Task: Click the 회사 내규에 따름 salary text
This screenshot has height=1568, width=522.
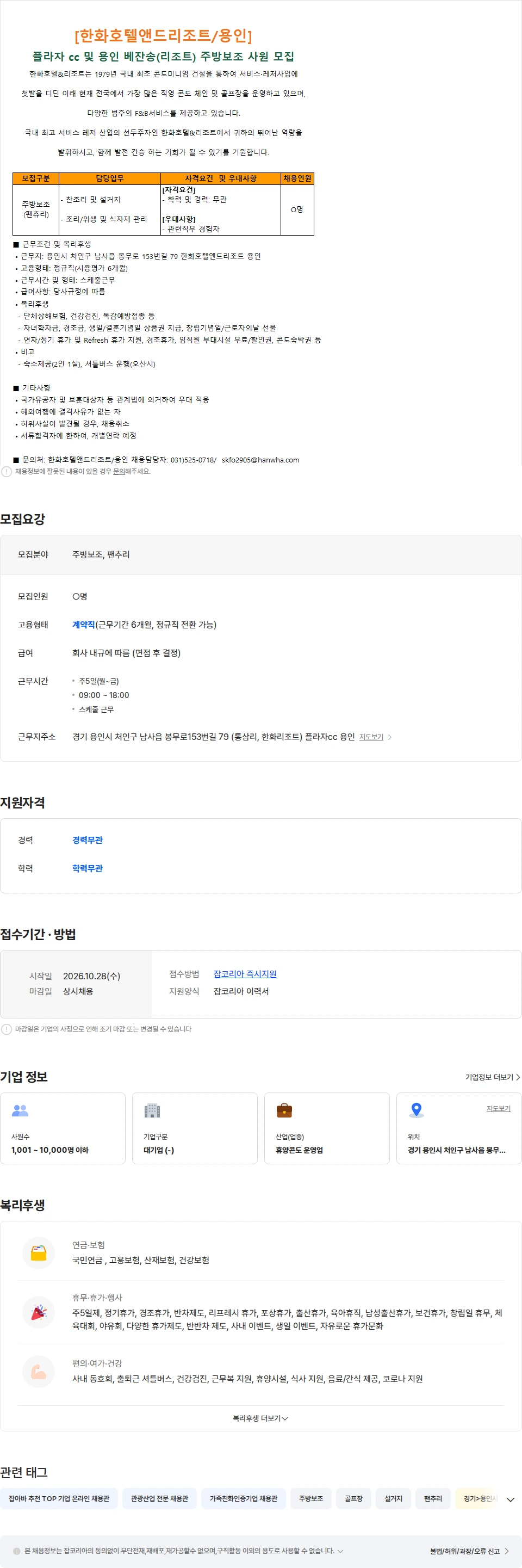Action: pyautogui.click(x=126, y=652)
